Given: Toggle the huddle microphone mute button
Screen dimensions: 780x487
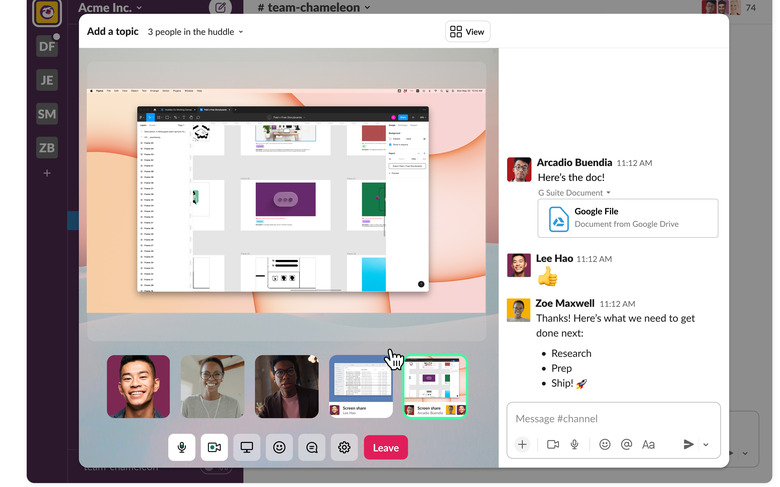Looking at the screenshot, I should [x=182, y=448].
